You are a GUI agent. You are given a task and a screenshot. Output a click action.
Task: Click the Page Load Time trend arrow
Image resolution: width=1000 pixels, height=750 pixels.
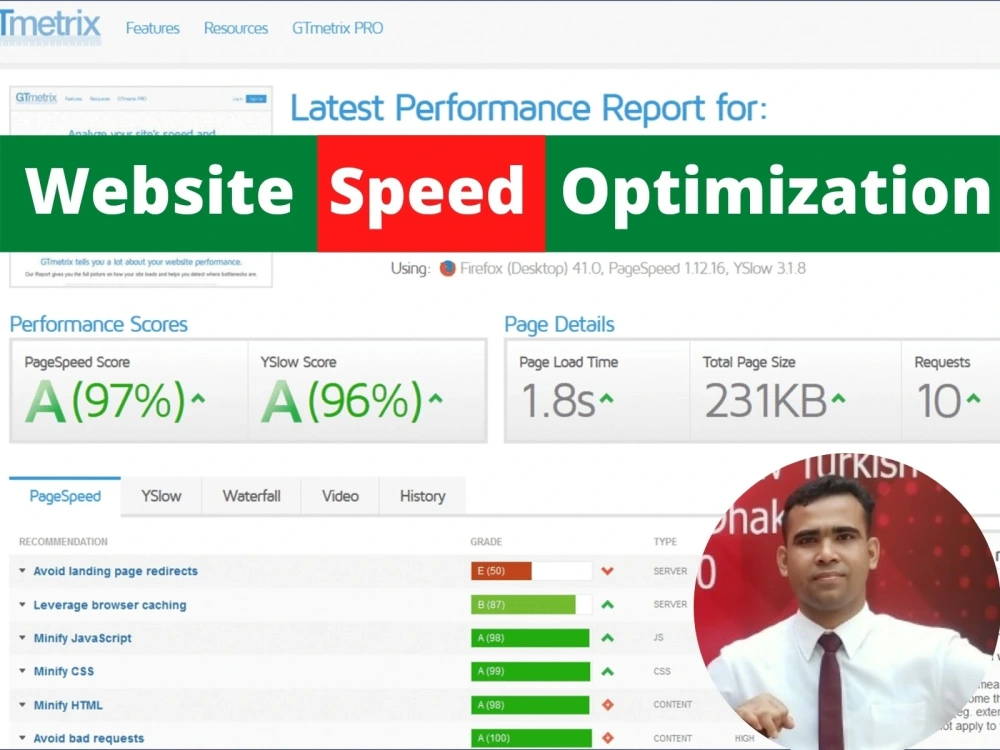(x=607, y=399)
